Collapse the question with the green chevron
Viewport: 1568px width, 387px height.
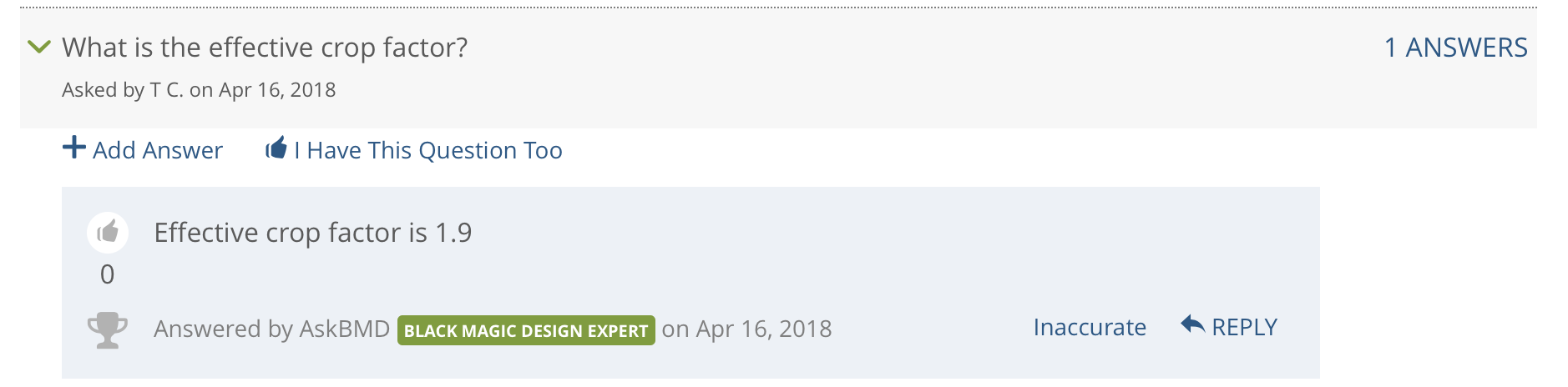click(39, 47)
